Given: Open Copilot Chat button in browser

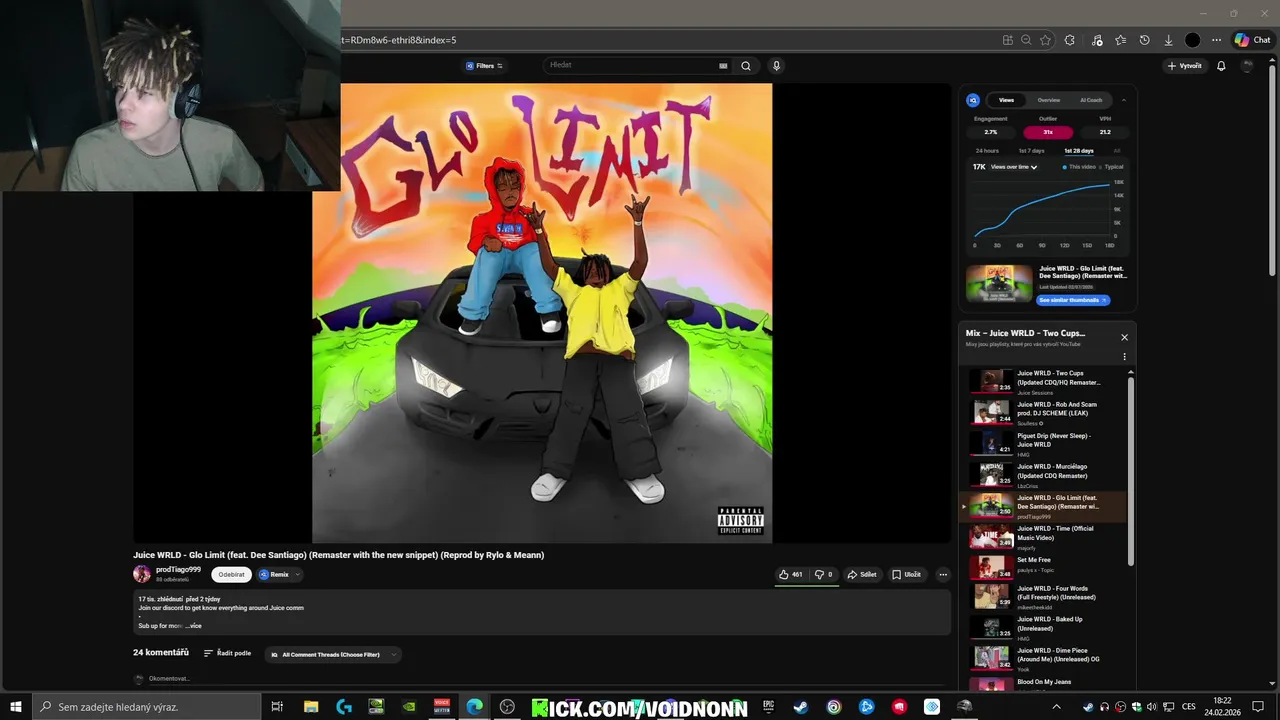Looking at the screenshot, I should coord(1252,40).
